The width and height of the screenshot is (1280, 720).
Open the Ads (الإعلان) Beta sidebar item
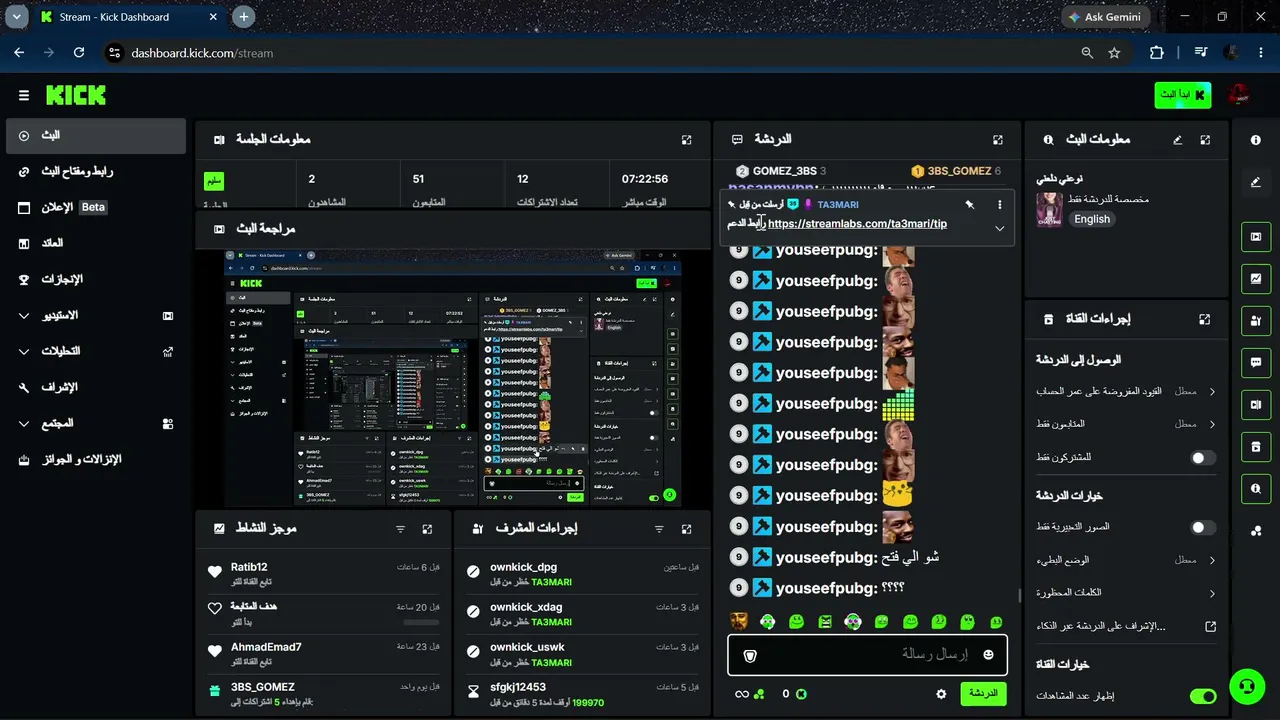coord(95,207)
